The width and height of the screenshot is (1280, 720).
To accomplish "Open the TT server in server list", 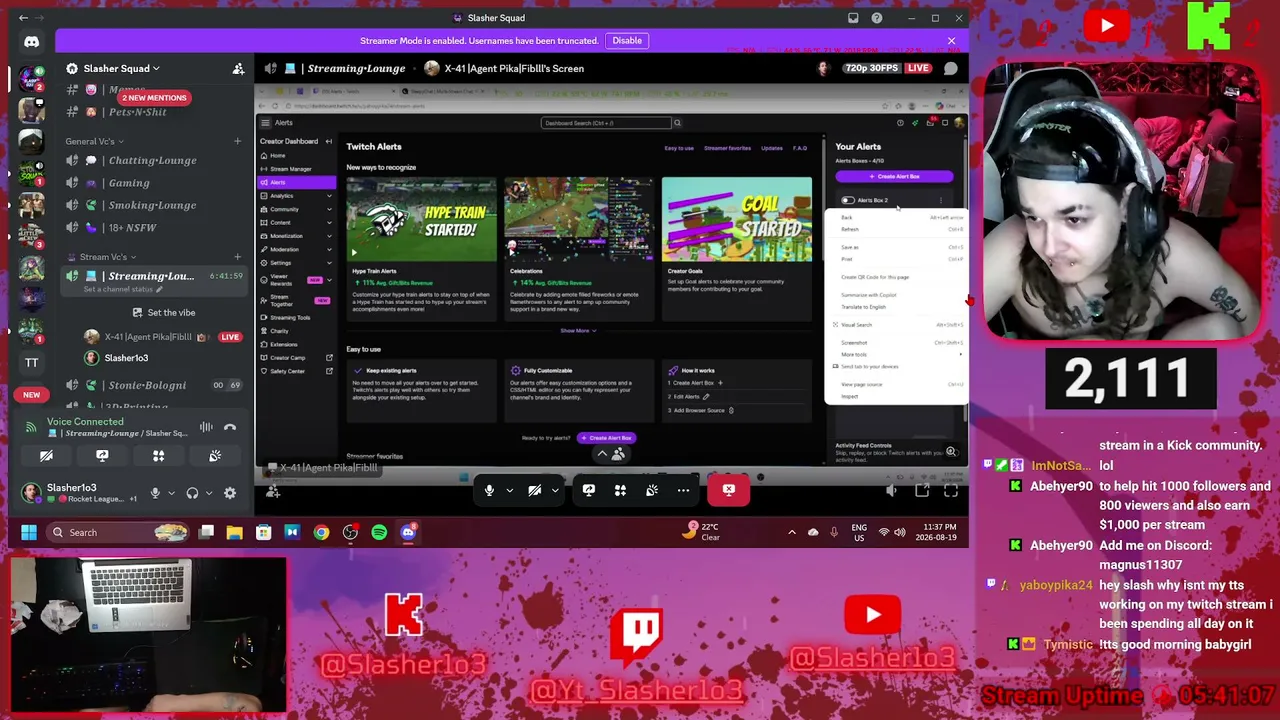I will tap(31, 363).
